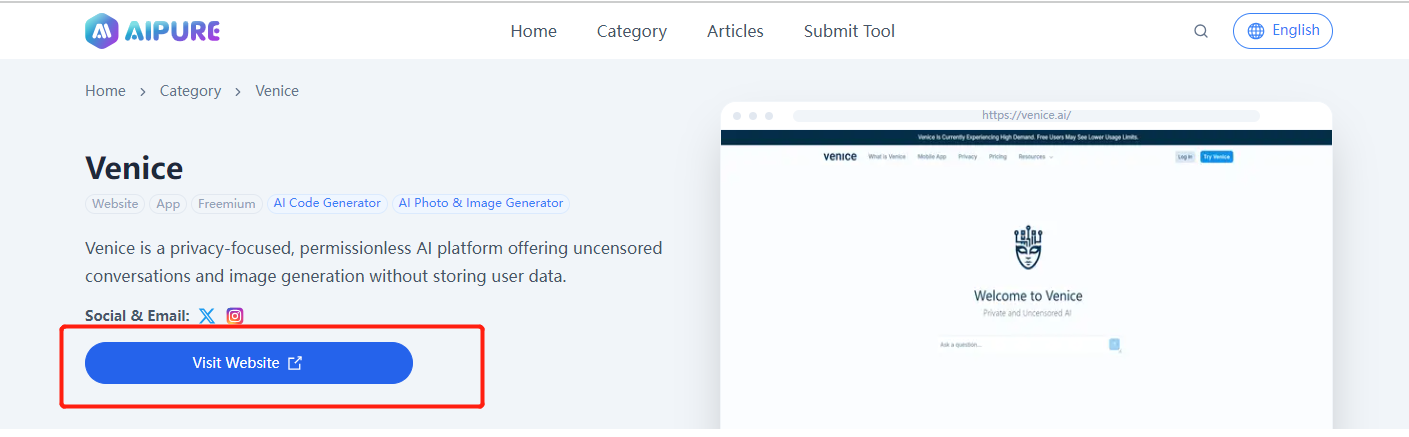Screen dimensions: 1409x437
Task: Click the AIPURE logo
Action: (x=152, y=31)
